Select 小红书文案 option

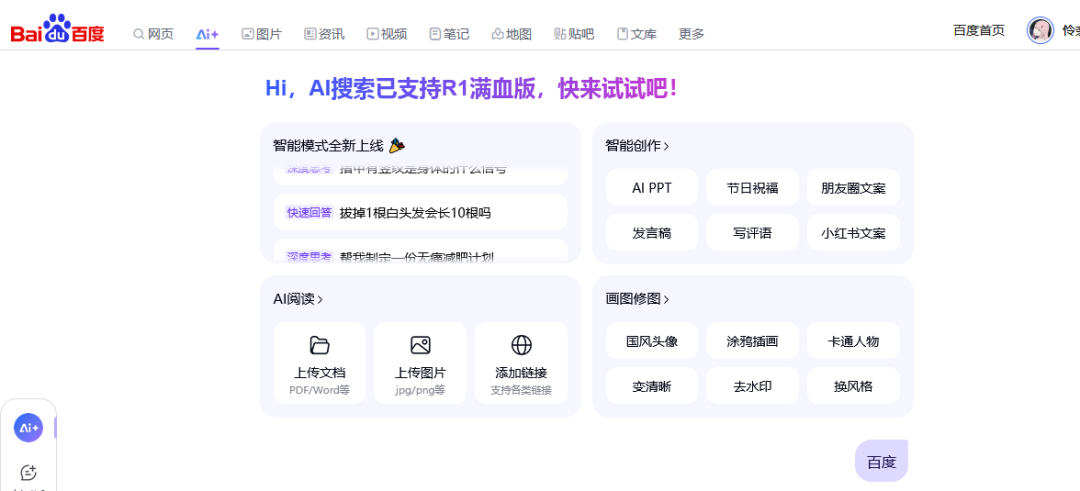pos(853,233)
